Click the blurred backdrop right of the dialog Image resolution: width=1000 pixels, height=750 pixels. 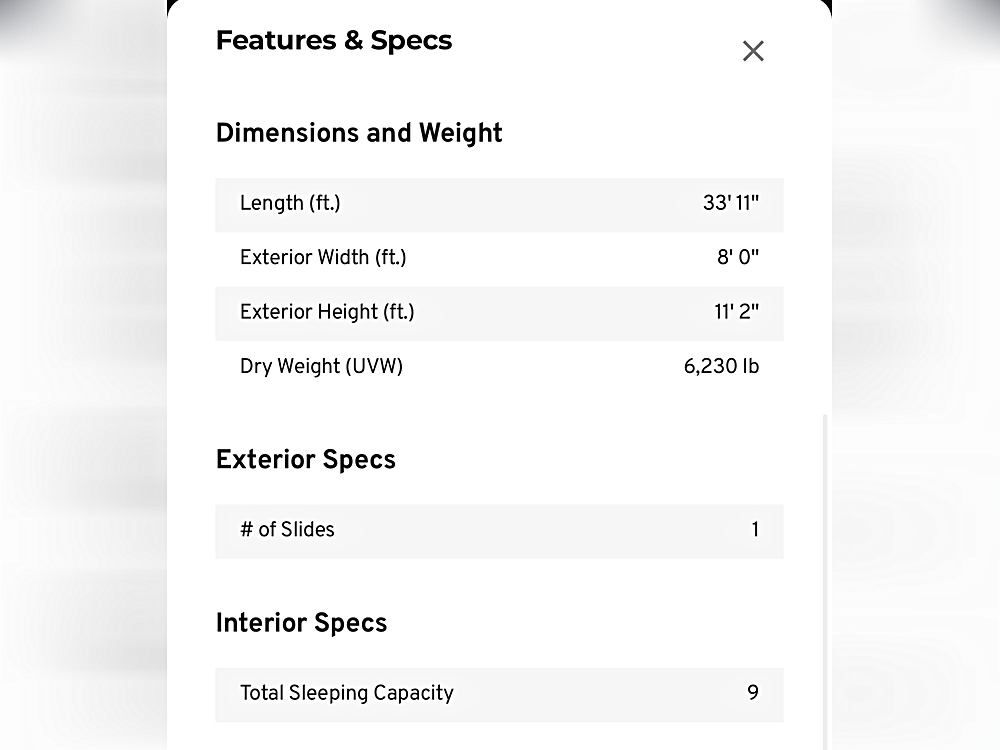[x=915, y=400]
